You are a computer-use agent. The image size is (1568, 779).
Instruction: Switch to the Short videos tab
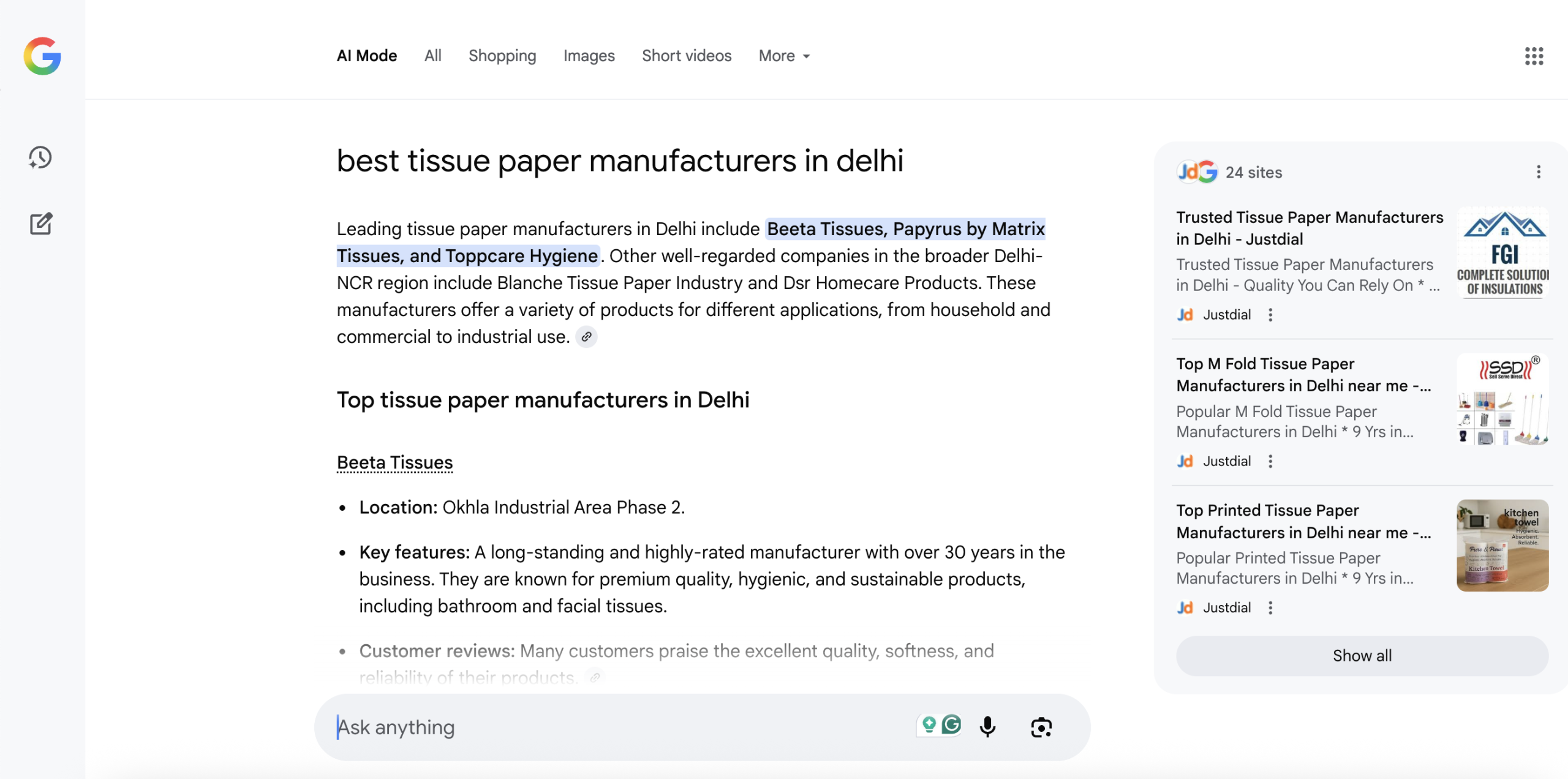pyautogui.click(x=687, y=56)
